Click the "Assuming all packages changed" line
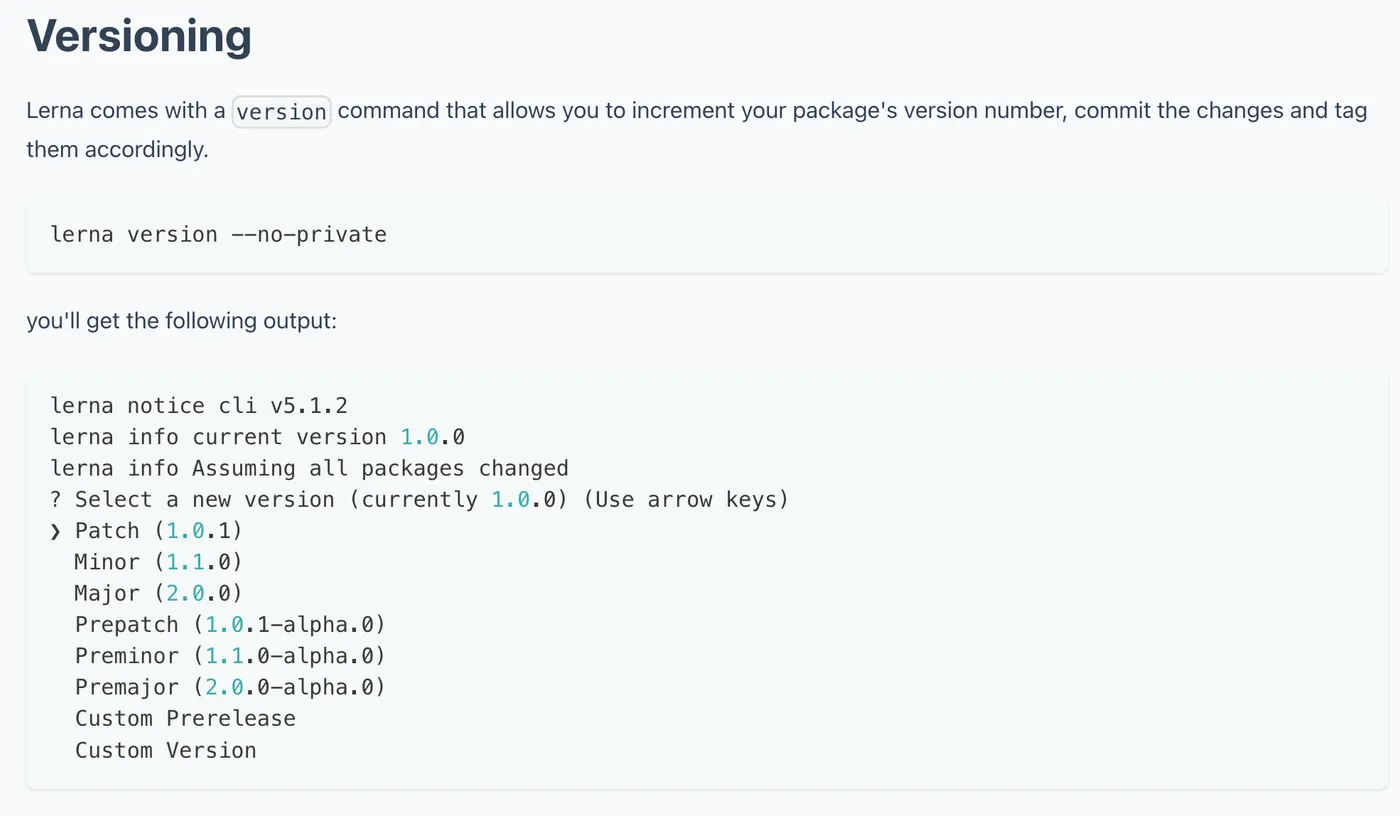The width and height of the screenshot is (1400, 816). 380,468
